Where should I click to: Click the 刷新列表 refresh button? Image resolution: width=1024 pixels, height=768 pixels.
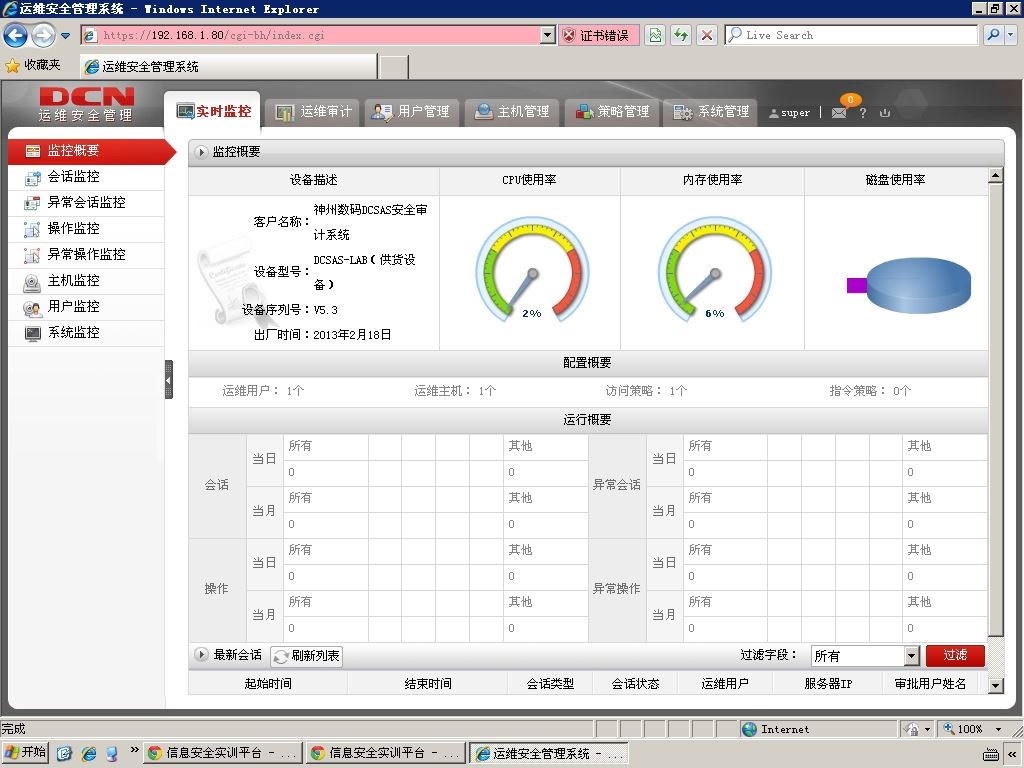(306, 656)
